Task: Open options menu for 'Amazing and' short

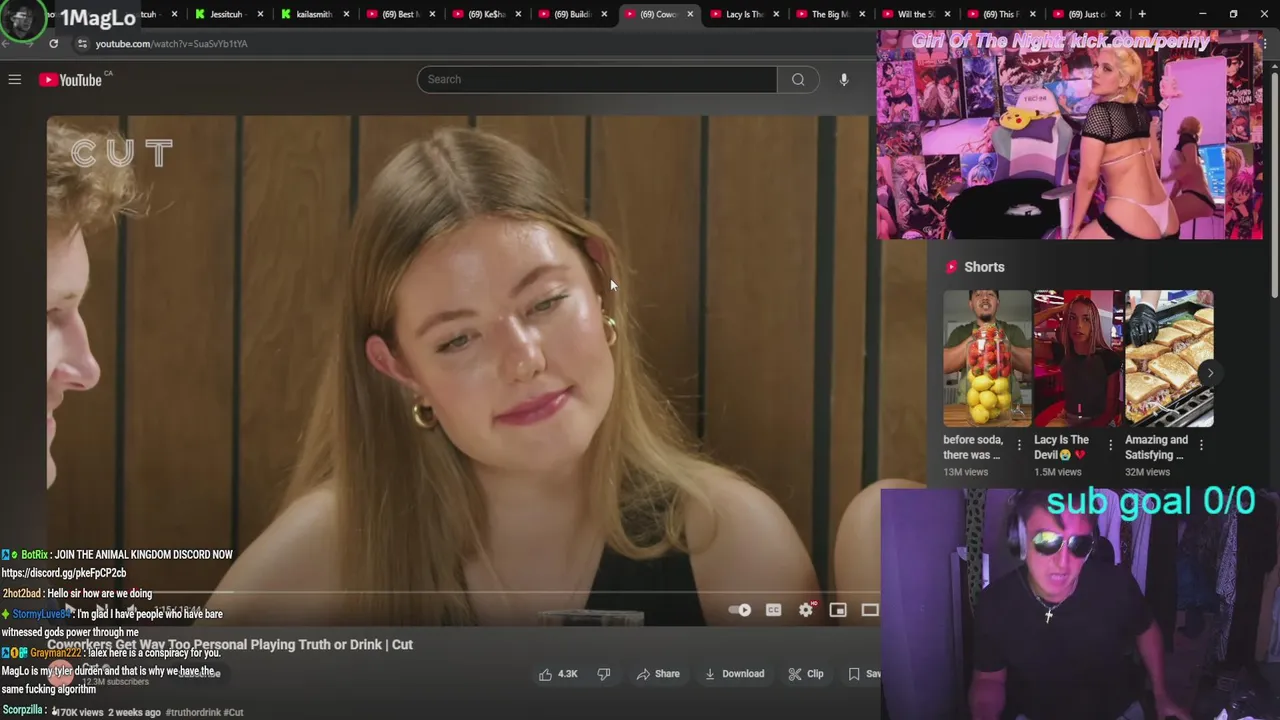Action: (x=1201, y=446)
